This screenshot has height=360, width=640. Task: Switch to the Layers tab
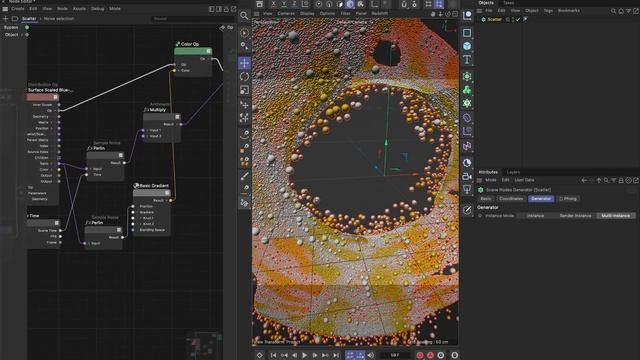tap(513, 172)
